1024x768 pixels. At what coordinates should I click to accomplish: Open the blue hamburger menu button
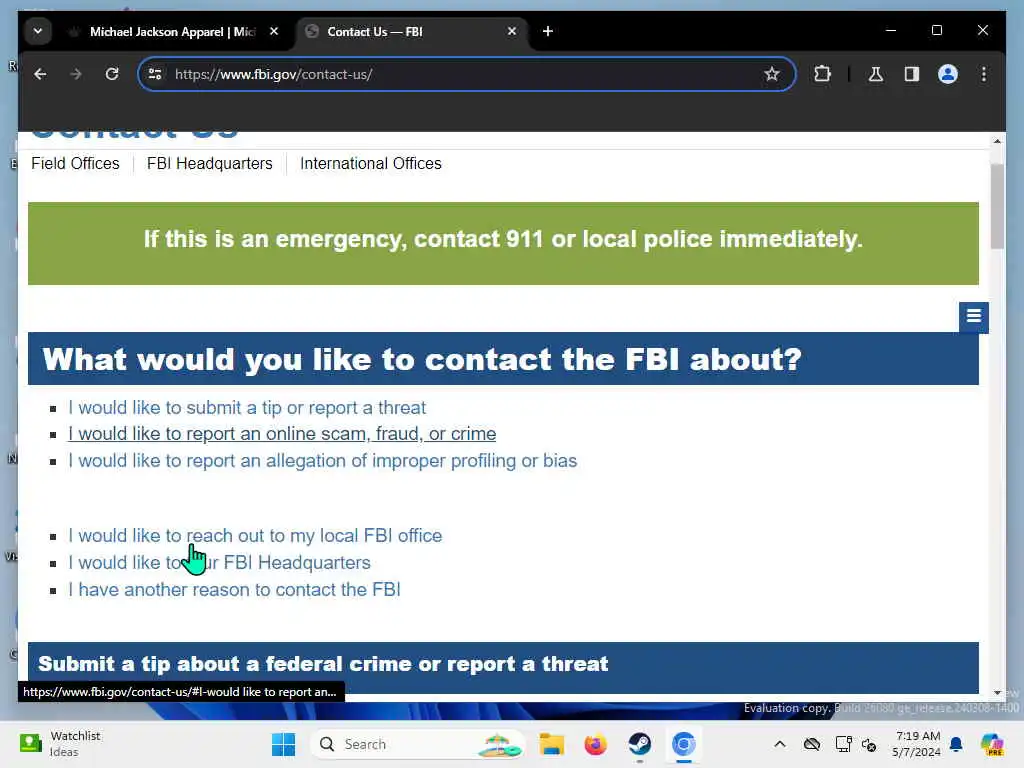coord(974,317)
